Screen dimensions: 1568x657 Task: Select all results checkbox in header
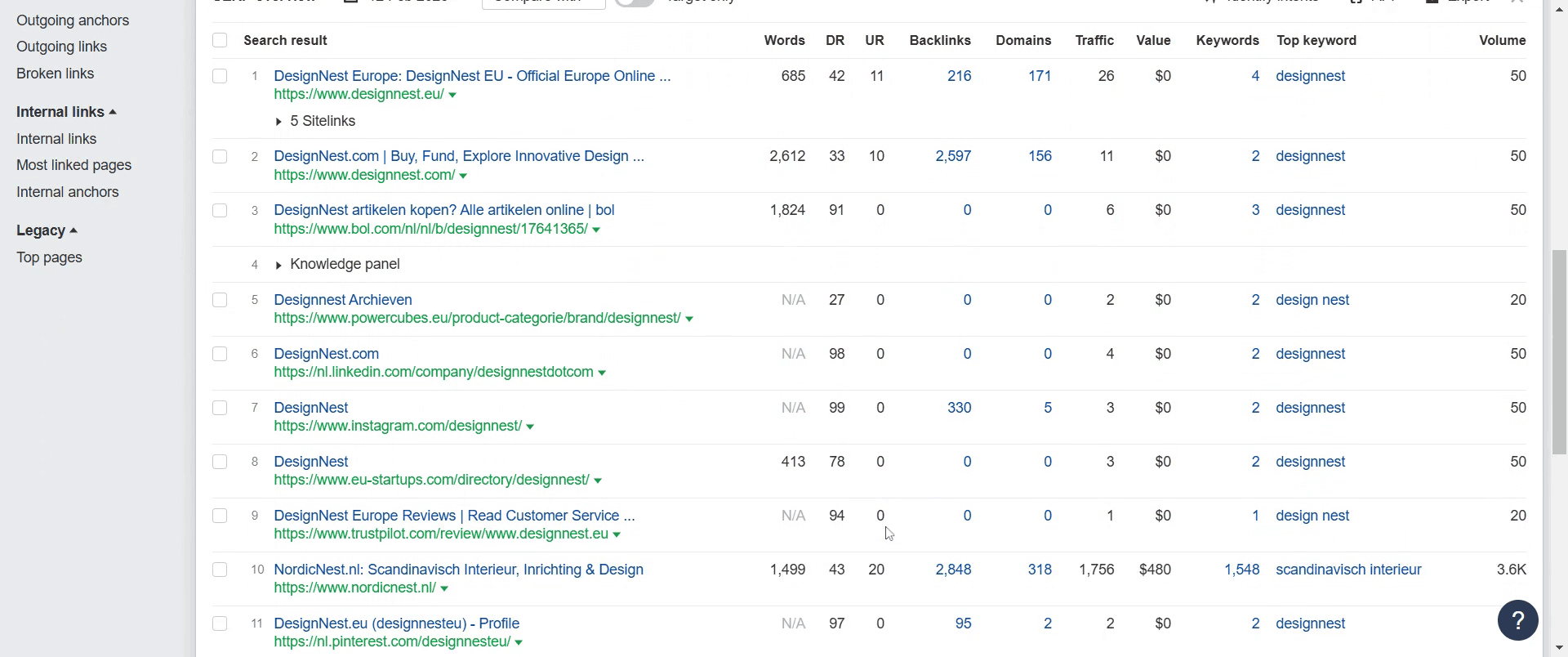pos(220,40)
